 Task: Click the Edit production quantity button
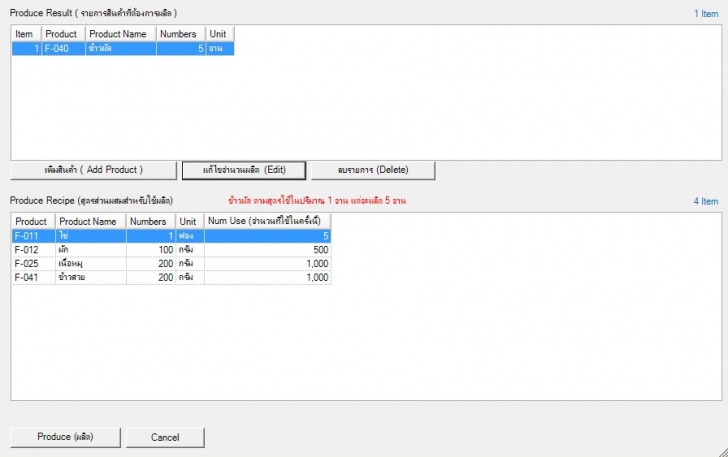[244, 170]
